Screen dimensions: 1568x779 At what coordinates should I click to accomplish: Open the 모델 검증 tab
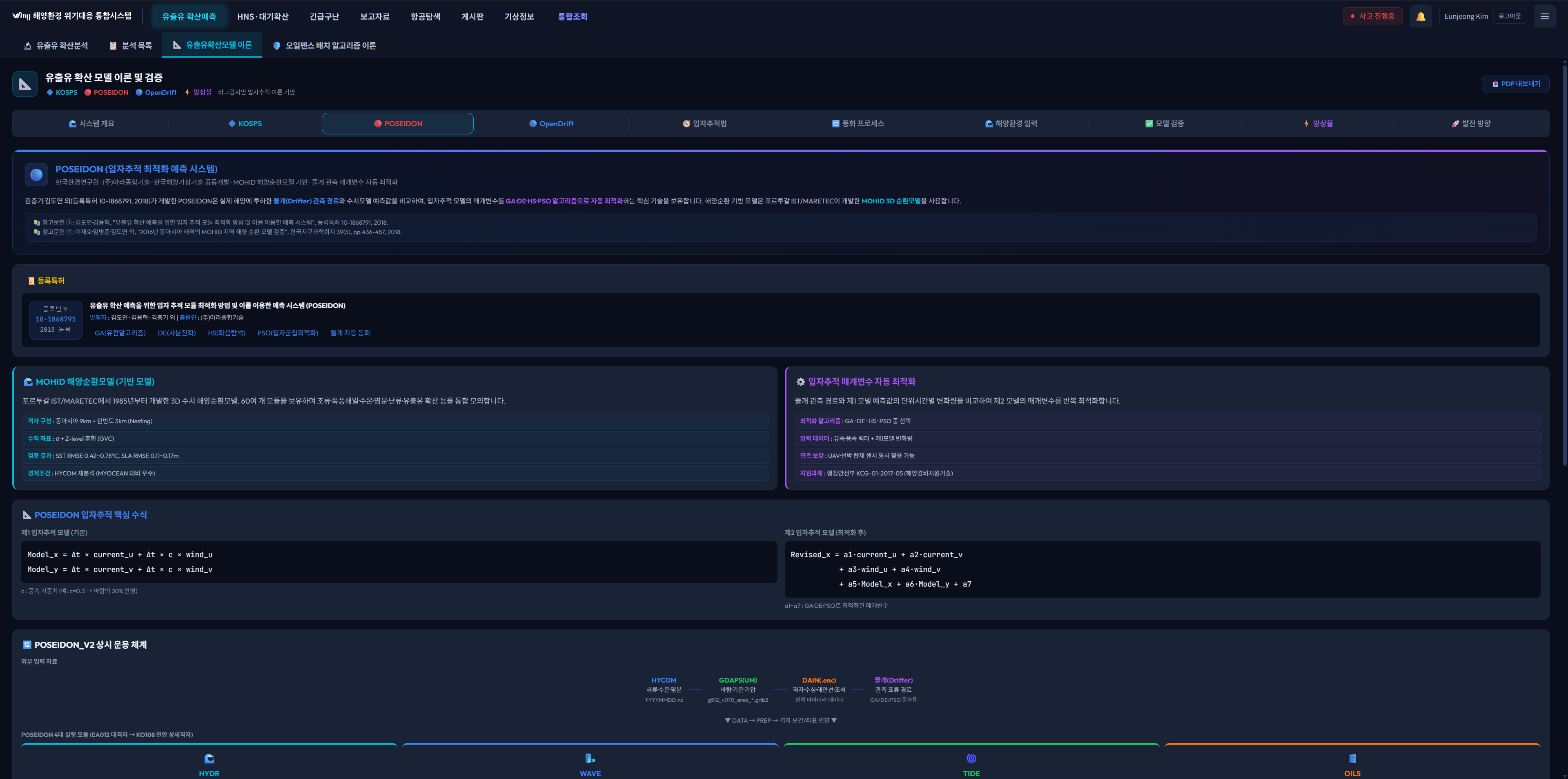pyautogui.click(x=1164, y=124)
